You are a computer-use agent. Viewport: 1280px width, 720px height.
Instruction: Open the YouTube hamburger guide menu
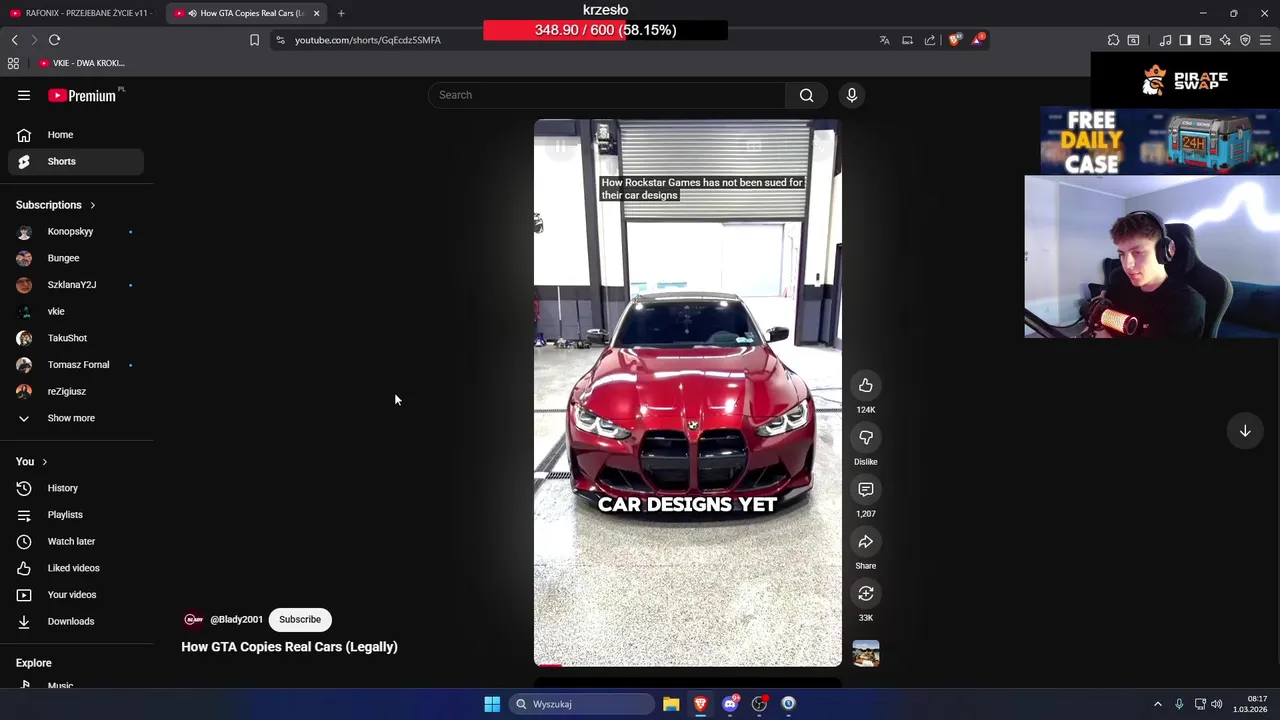[24, 95]
